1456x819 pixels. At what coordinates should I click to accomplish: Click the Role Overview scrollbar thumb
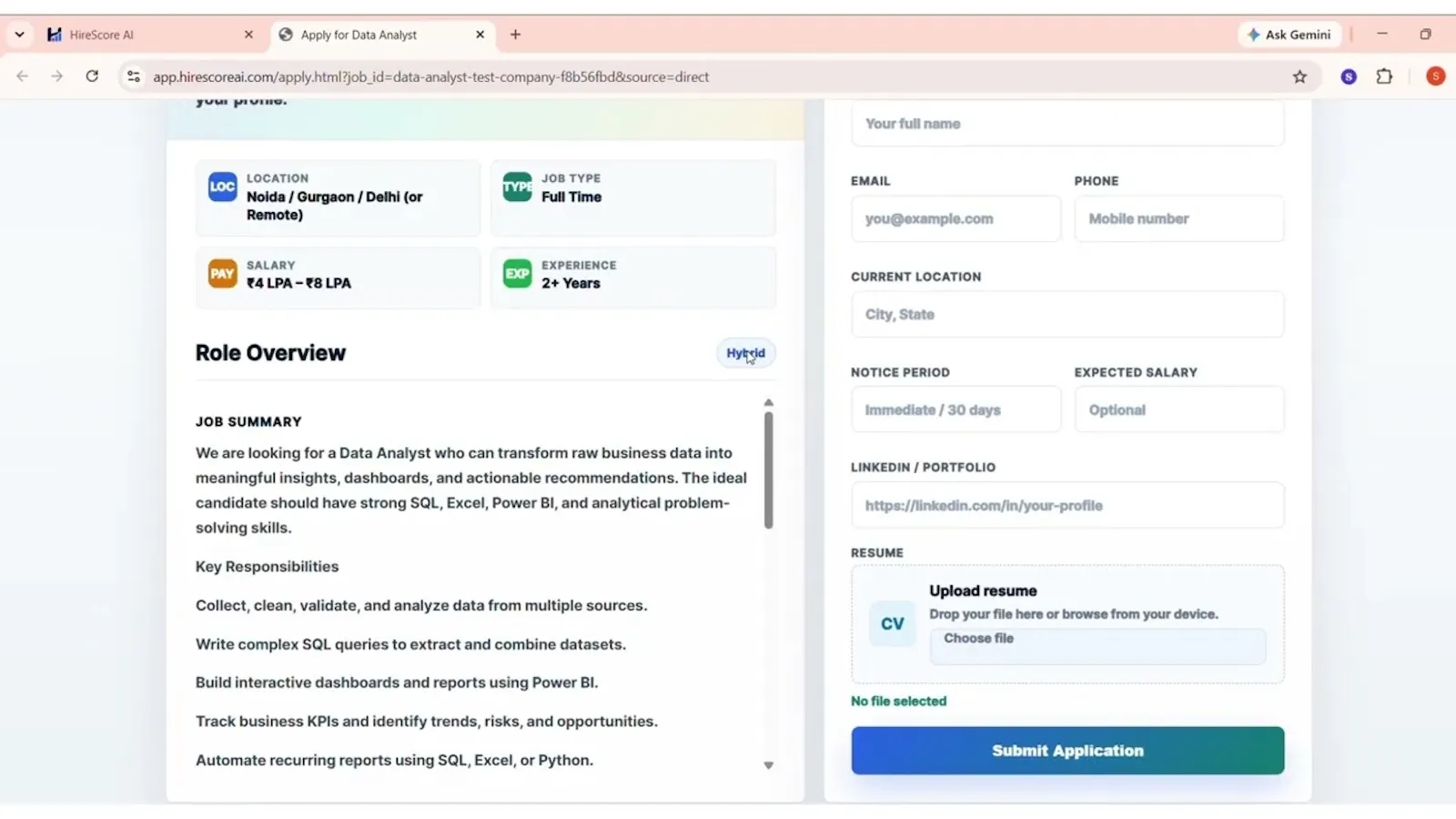coord(768,470)
